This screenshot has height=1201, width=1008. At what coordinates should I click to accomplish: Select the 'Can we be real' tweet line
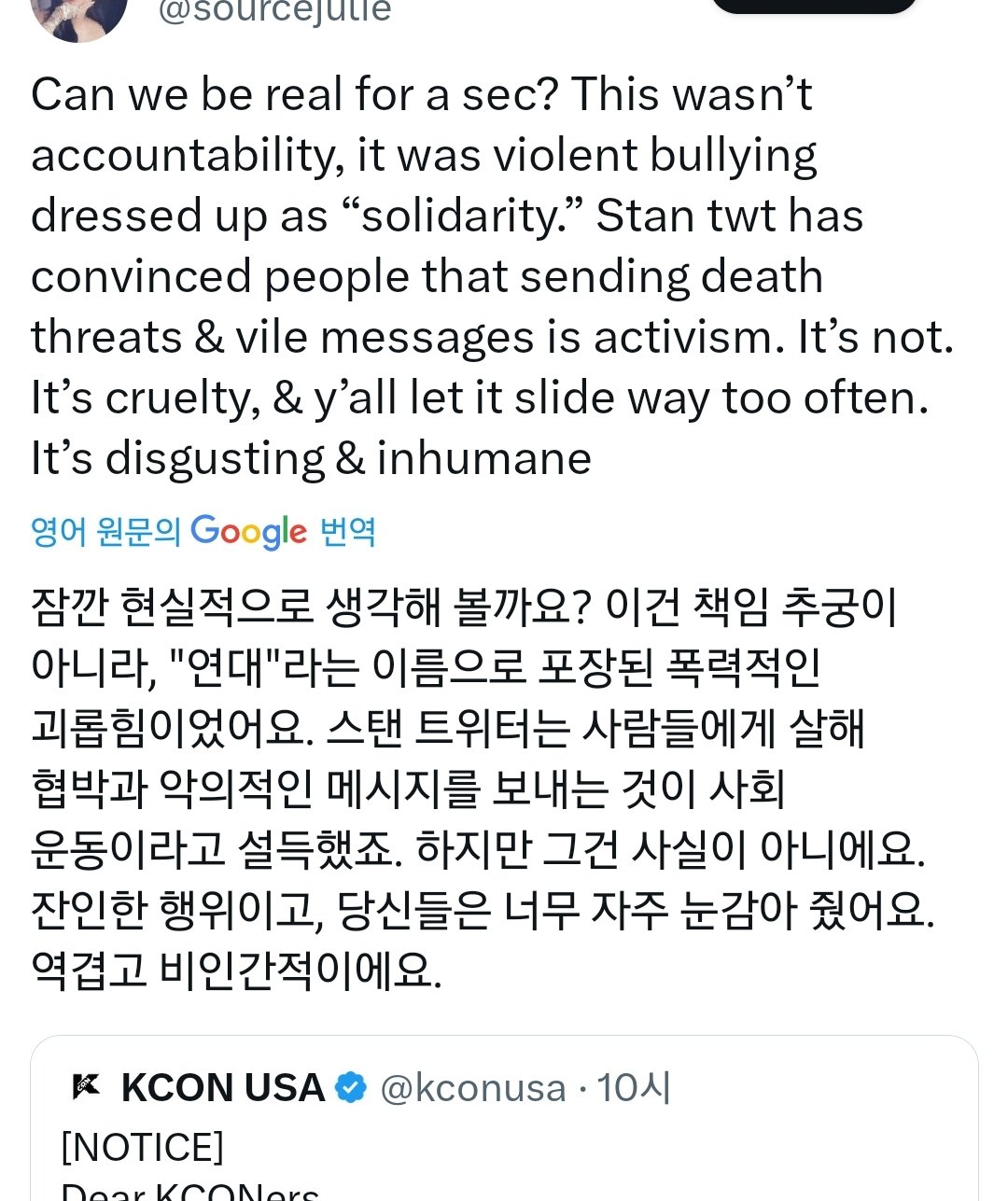[422, 94]
